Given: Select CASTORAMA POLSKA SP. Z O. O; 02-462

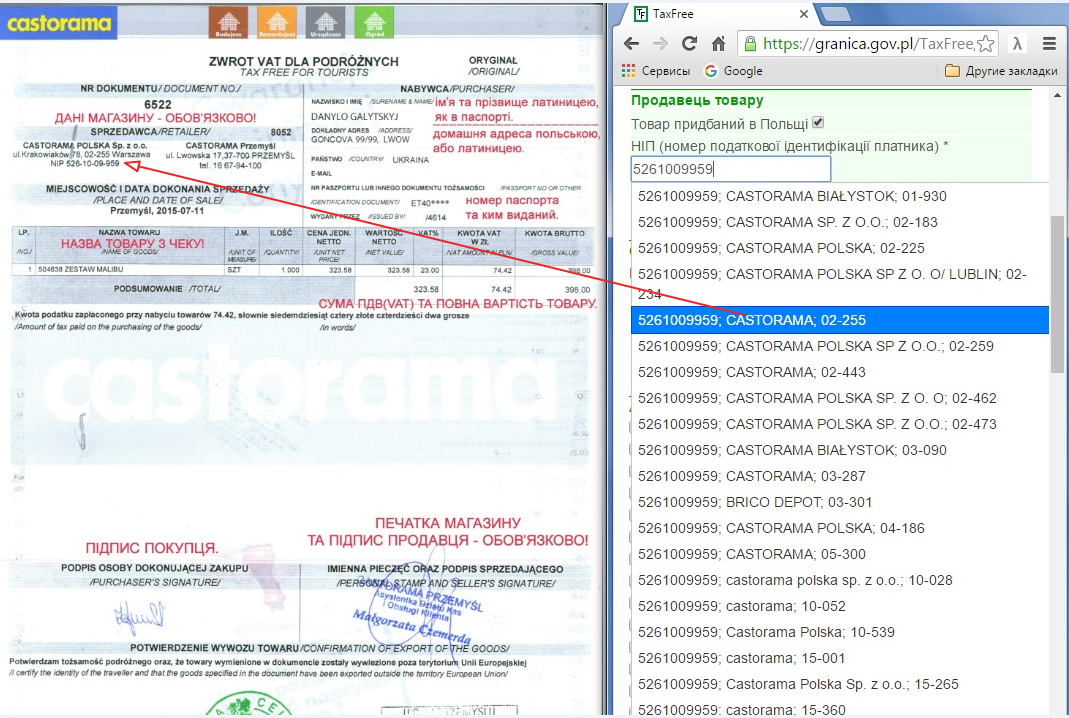Looking at the screenshot, I should coord(840,398).
